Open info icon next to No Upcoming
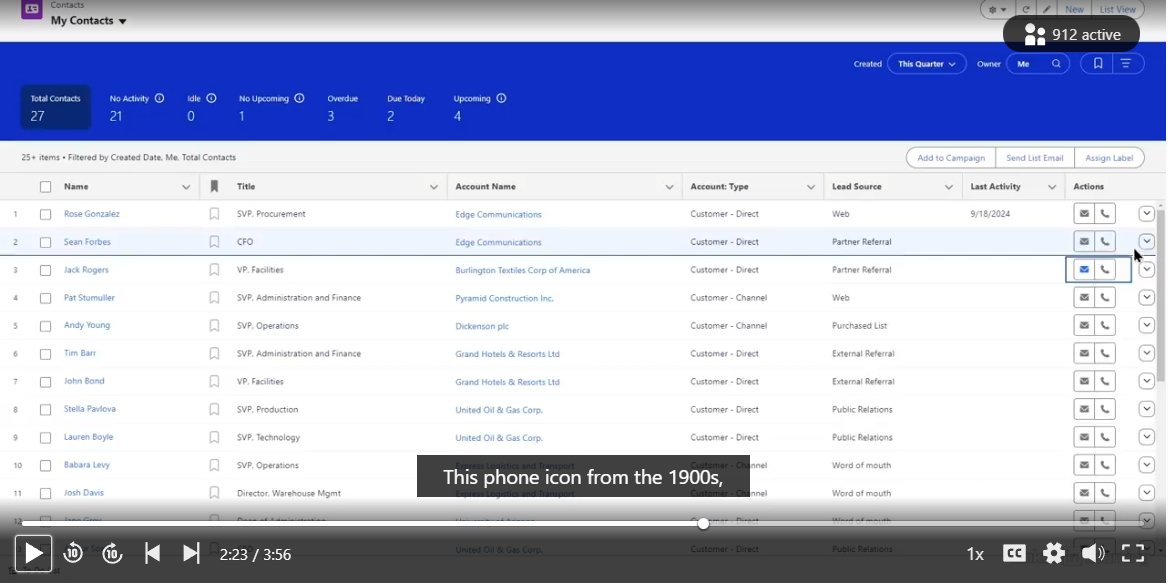The height and width of the screenshot is (585, 1168). pos(299,98)
